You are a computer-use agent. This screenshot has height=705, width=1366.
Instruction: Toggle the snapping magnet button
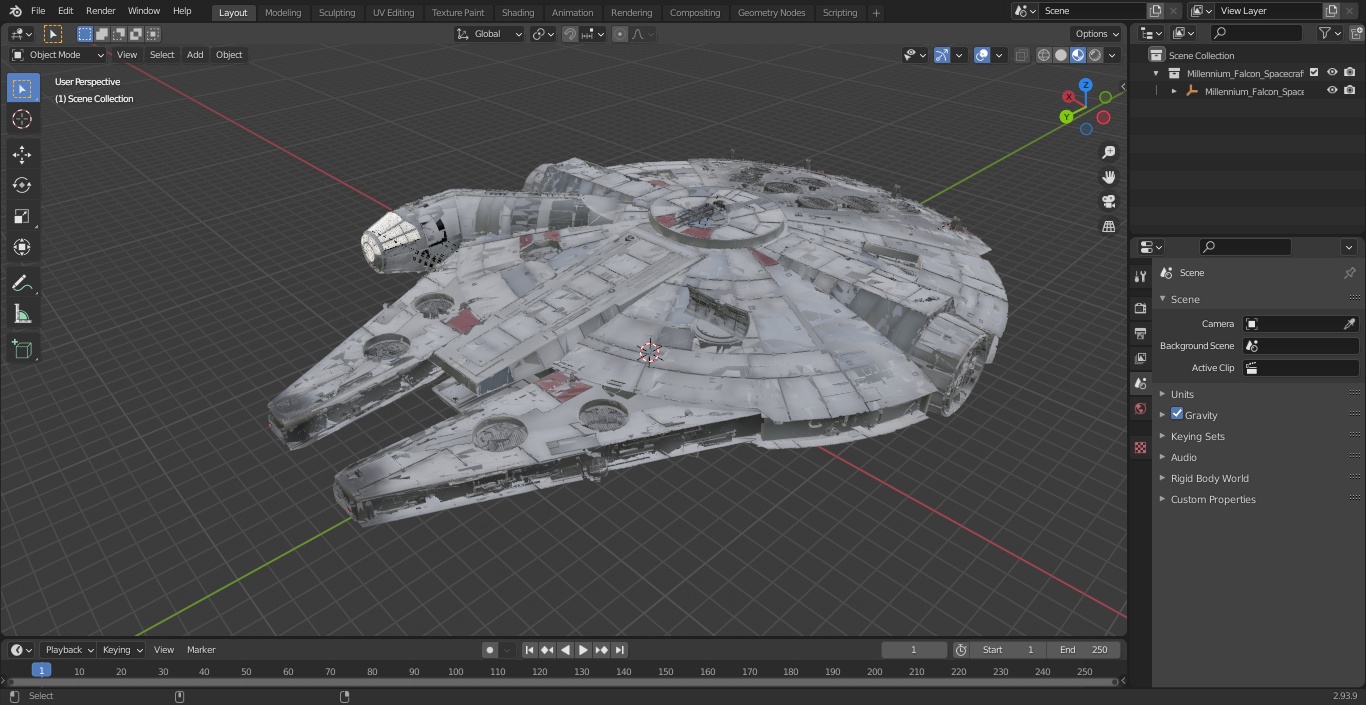[x=570, y=34]
